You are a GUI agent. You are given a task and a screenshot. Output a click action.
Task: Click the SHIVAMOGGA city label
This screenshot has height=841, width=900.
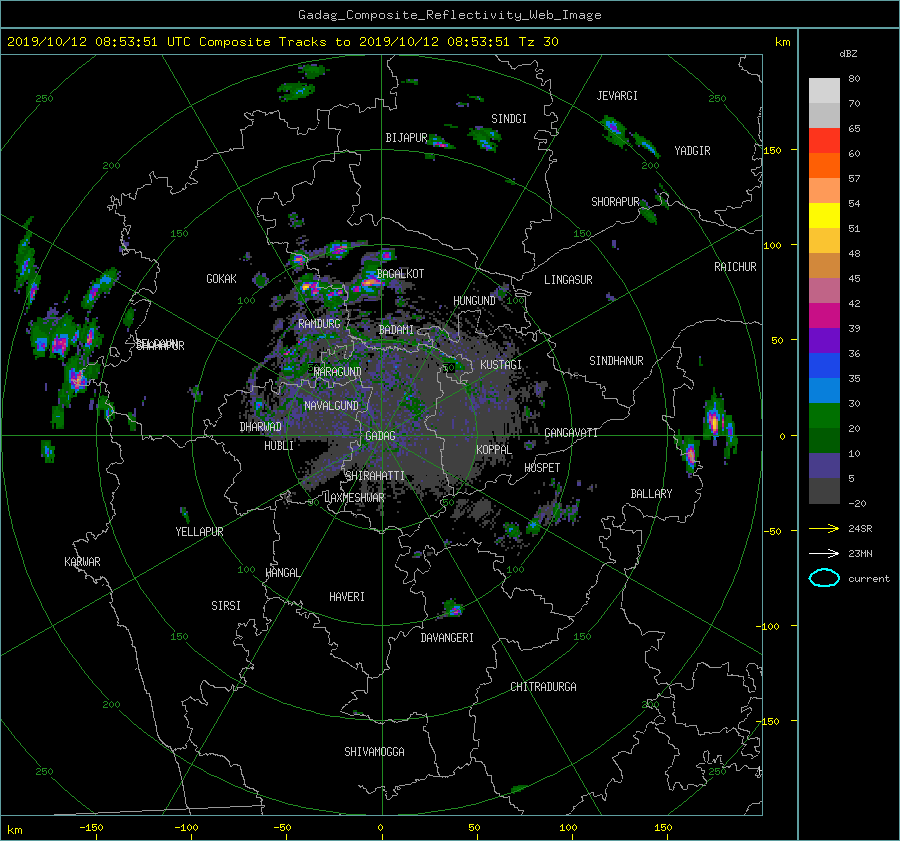pos(374,751)
